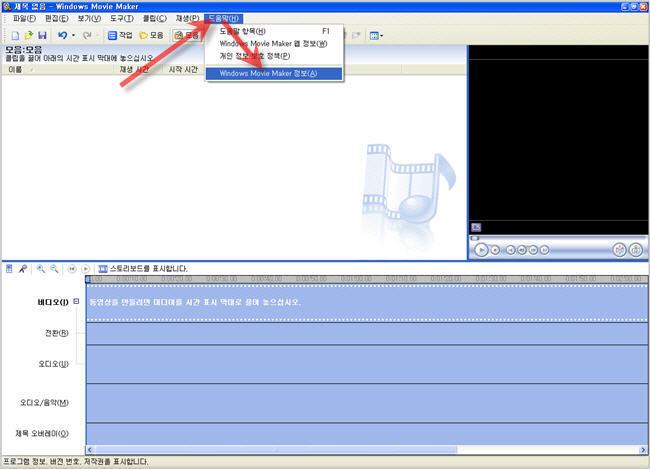Select the 전환(R) track label
Viewport: 650px width, 469px height.
pos(56,333)
